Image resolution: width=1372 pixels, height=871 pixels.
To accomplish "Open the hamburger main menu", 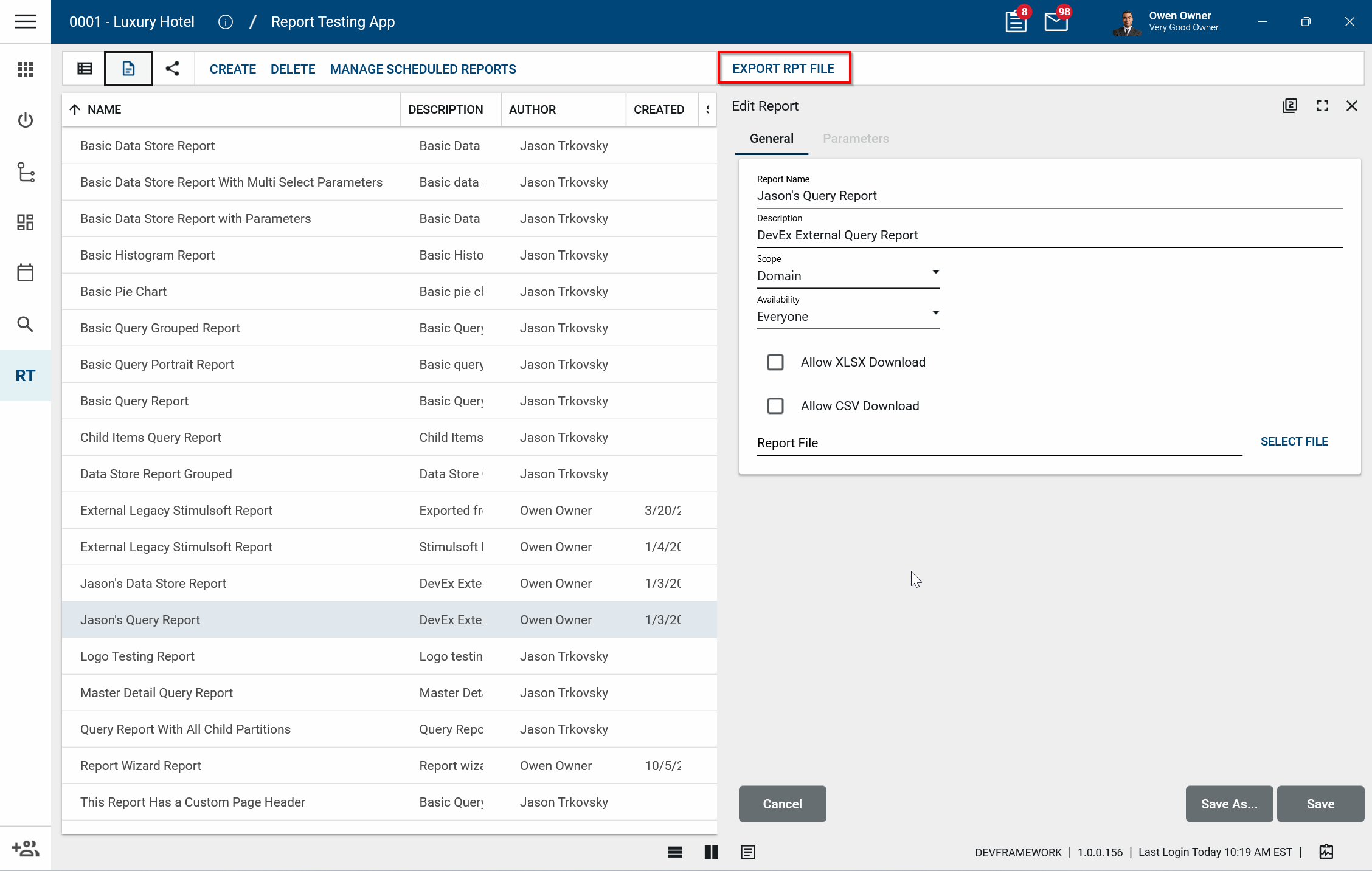I will pos(25,22).
